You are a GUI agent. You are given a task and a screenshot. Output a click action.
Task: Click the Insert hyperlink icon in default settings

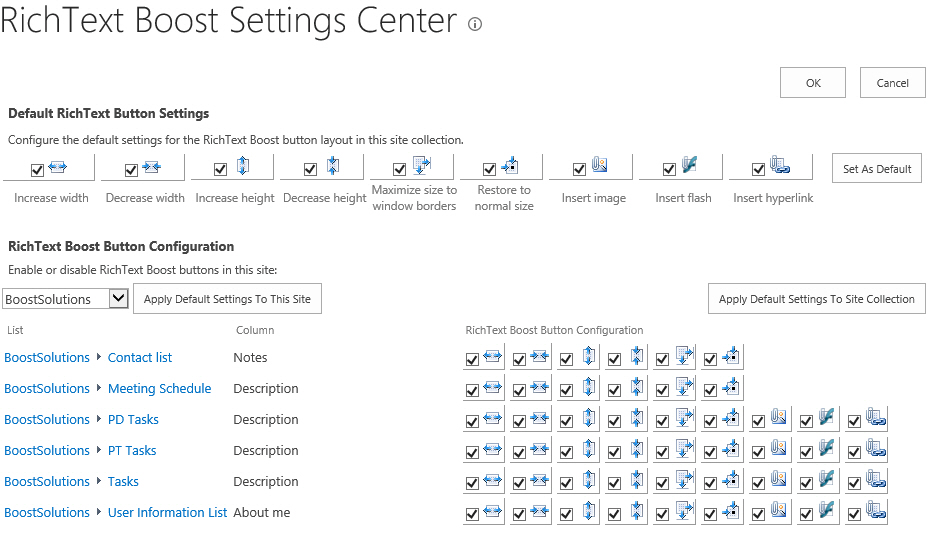click(780, 167)
